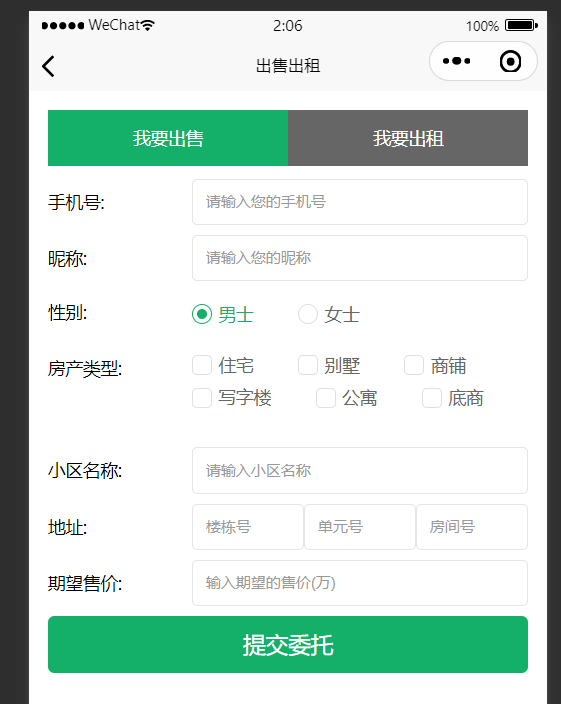561x704 pixels.
Task: Tap the 小区名称: label
Action: 85,471
